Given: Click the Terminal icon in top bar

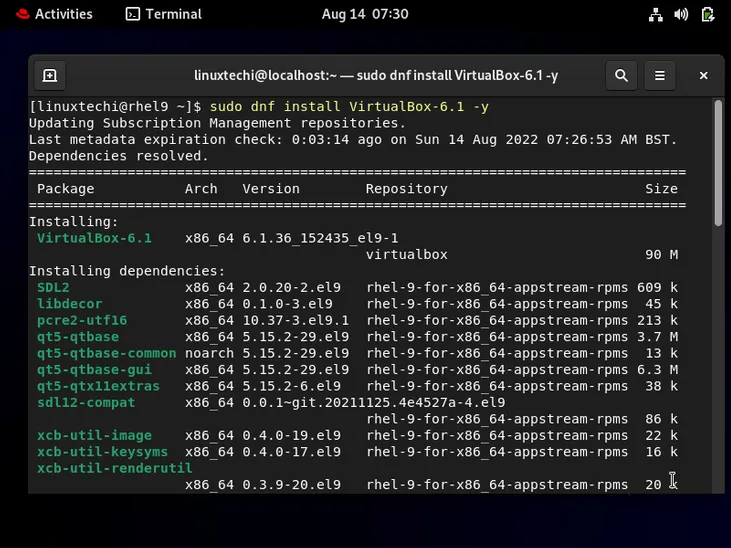Looking at the screenshot, I should [133, 14].
